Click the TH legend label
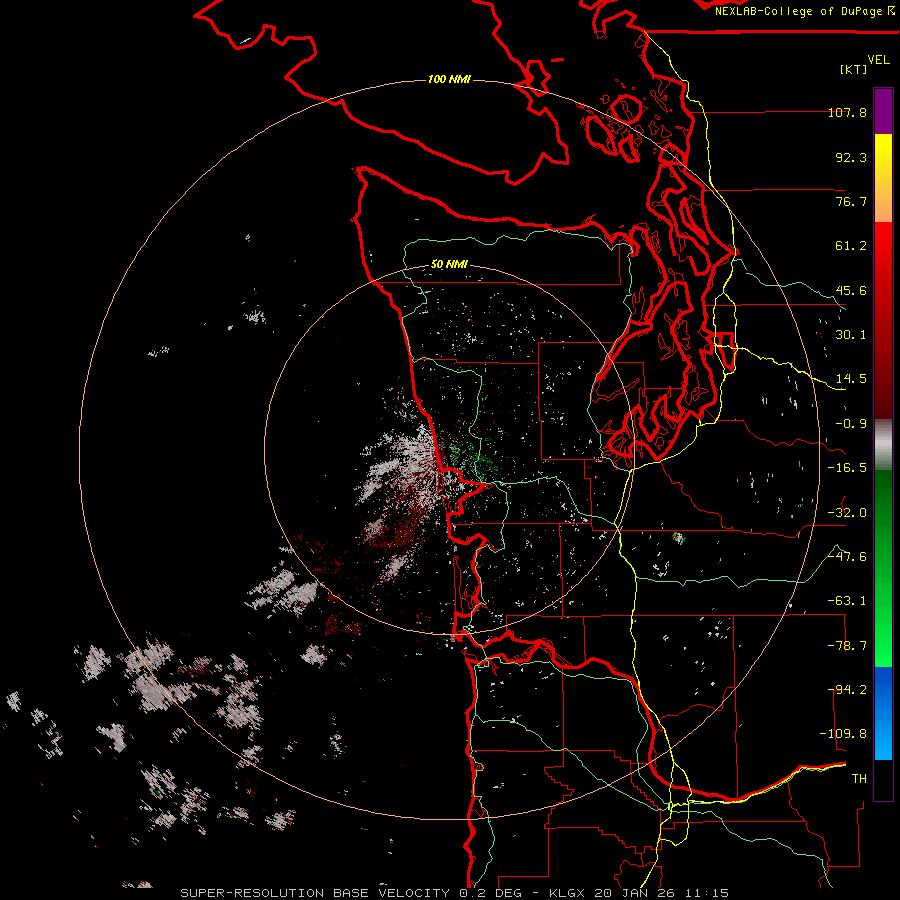This screenshot has height=900, width=900. [859, 779]
